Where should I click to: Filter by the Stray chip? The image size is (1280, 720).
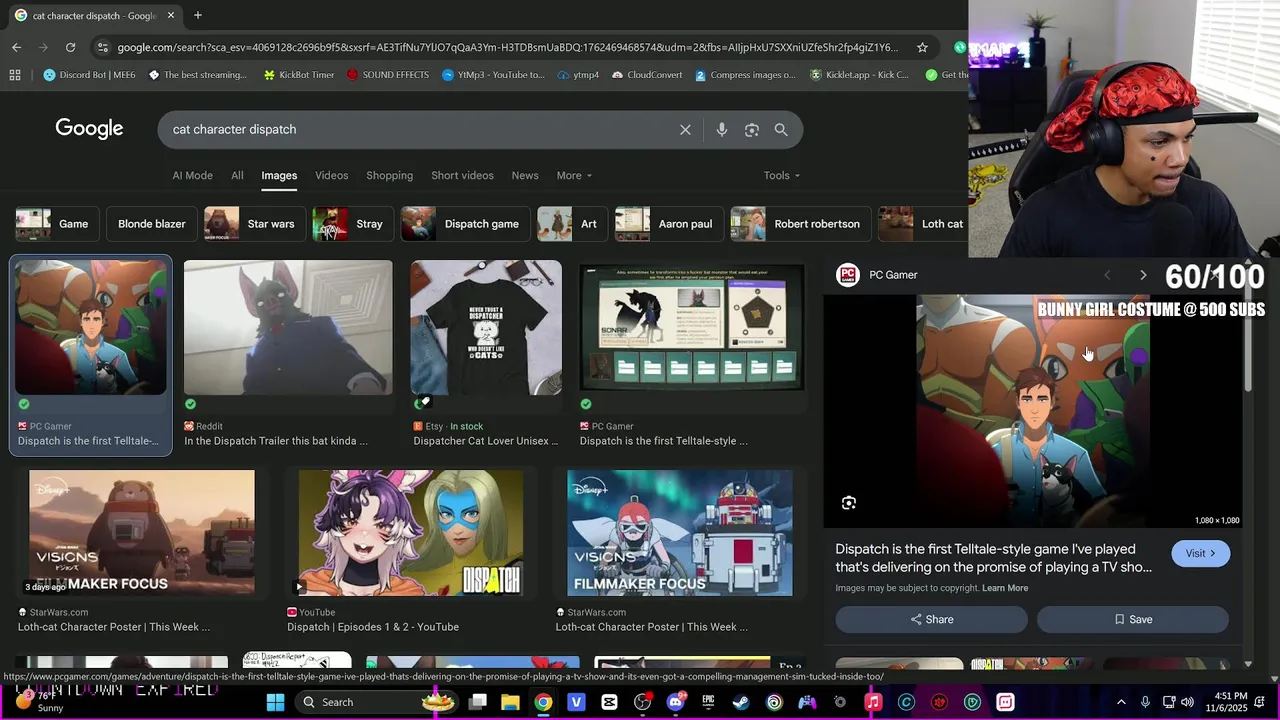(x=352, y=224)
